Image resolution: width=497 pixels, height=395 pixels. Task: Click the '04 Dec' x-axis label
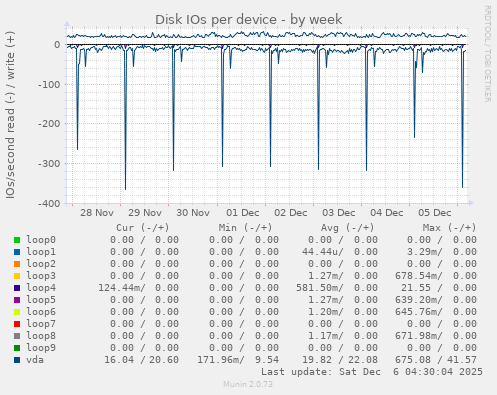387,213
